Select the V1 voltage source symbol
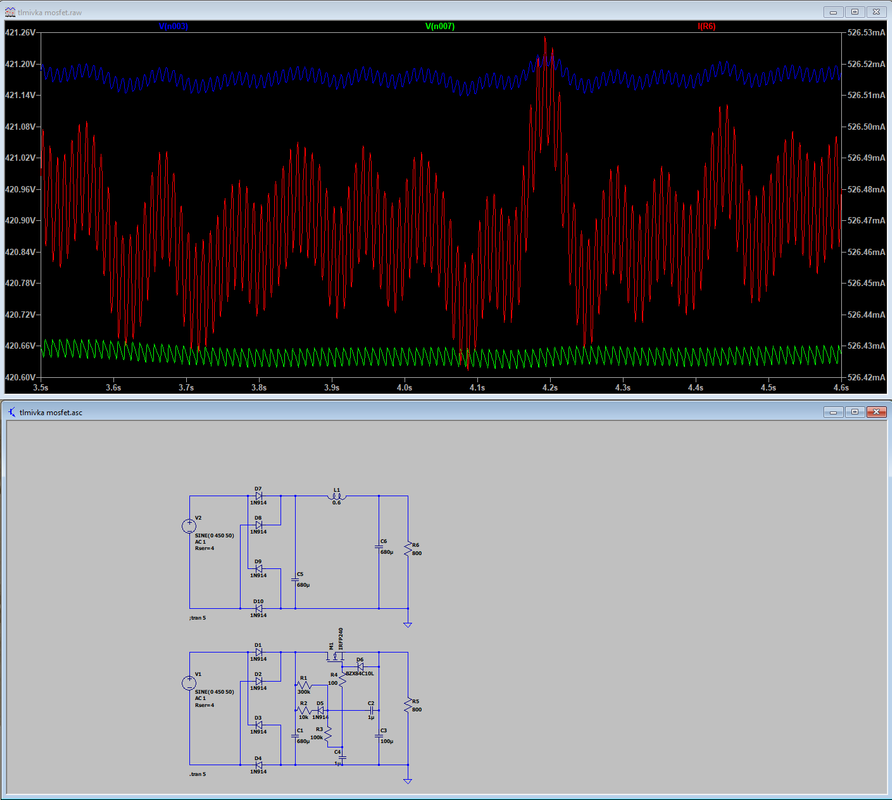This screenshot has width=892, height=800. [189, 683]
